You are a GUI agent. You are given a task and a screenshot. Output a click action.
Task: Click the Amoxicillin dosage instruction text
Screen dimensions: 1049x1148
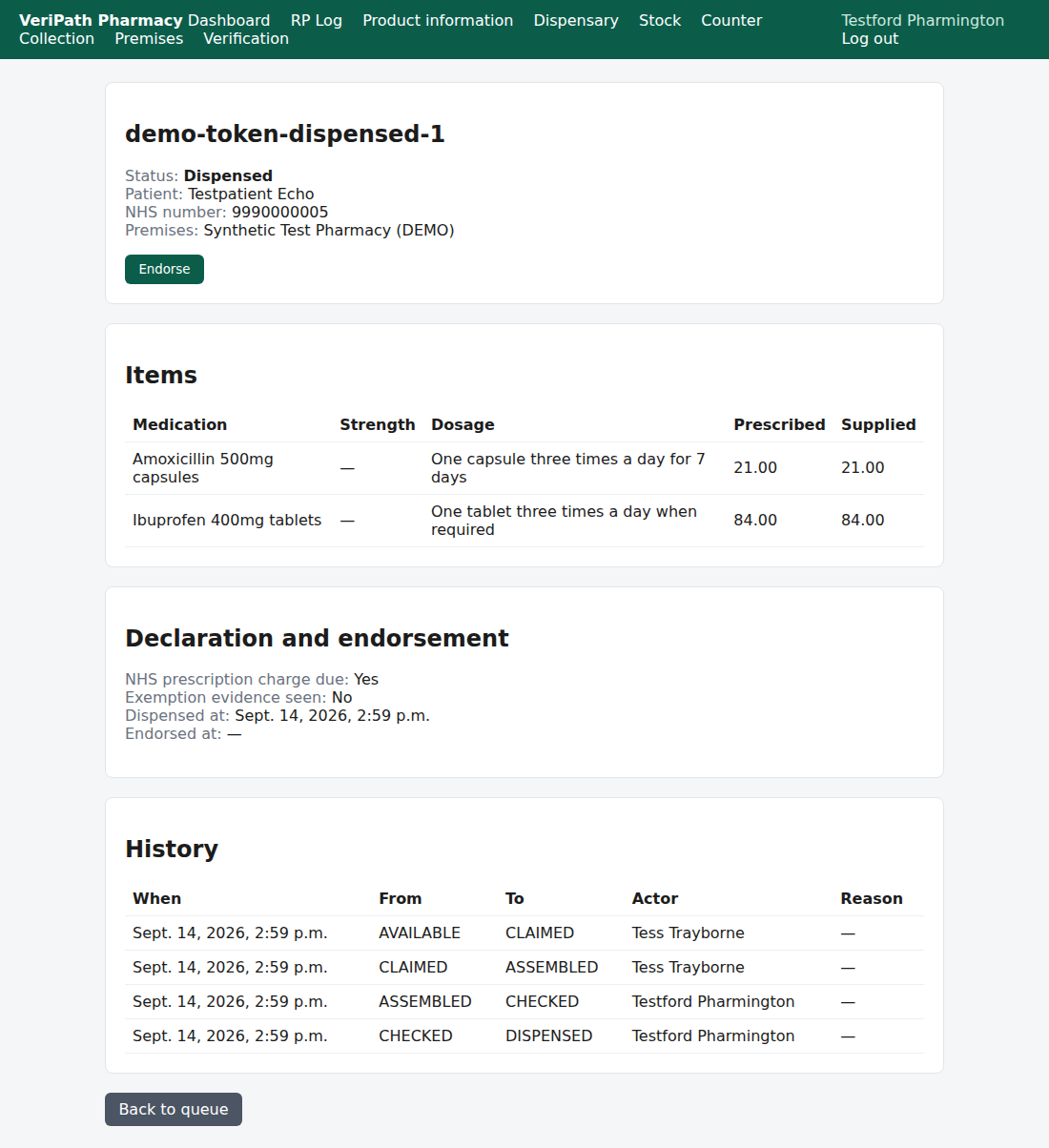(568, 468)
